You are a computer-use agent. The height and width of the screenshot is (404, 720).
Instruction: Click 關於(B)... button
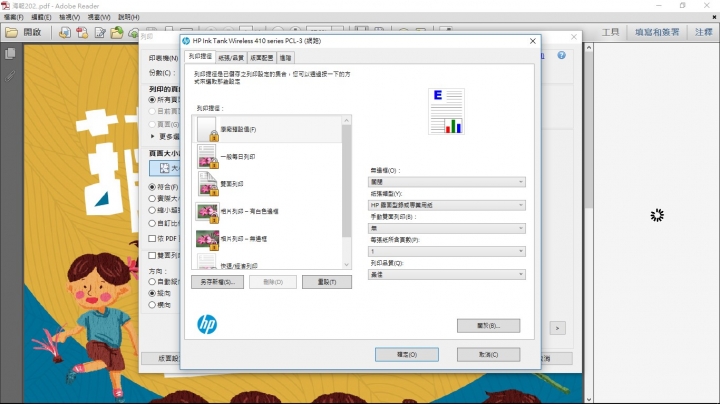coord(489,325)
